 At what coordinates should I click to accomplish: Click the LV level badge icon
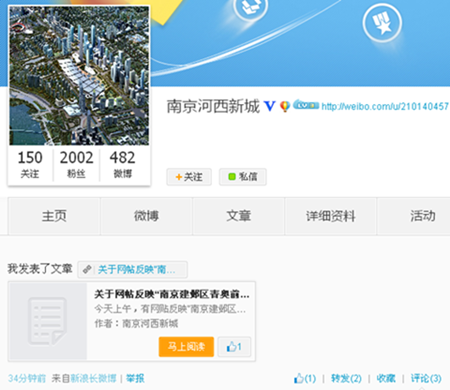pyautogui.click(x=306, y=105)
